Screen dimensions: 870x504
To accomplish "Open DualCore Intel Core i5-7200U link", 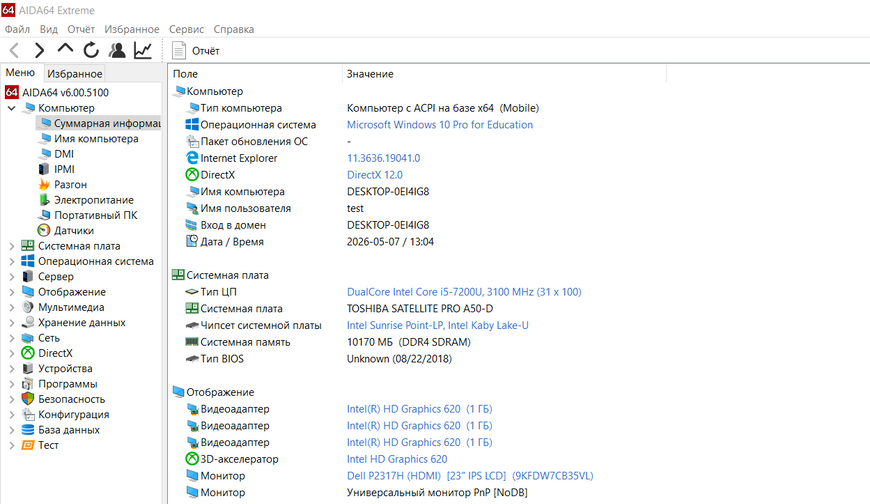I will pyautogui.click(x=464, y=291).
